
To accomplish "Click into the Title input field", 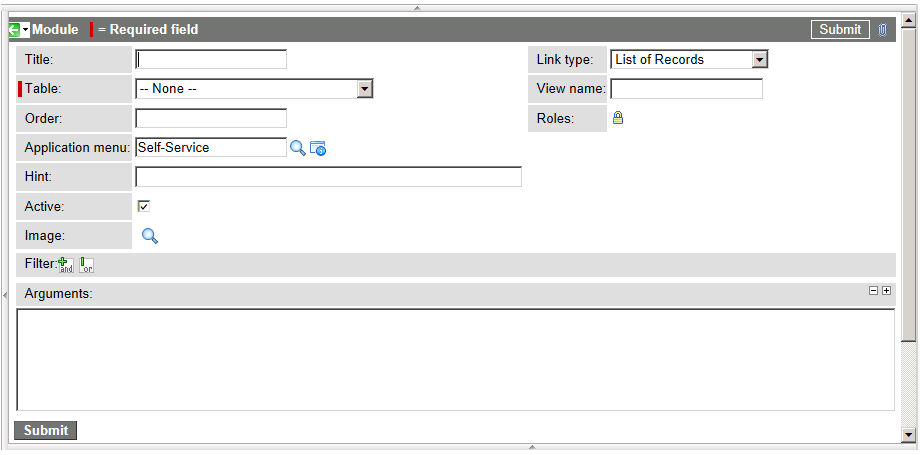I will (x=211, y=60).
